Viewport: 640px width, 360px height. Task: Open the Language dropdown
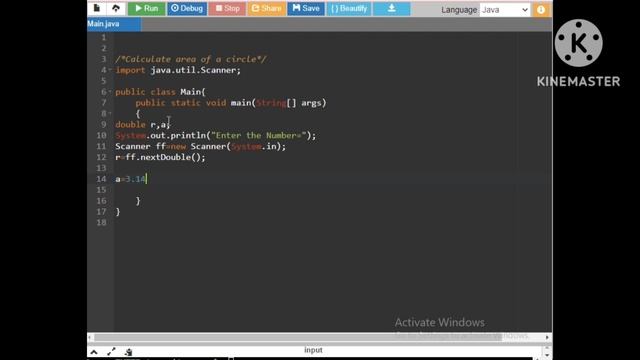click(x=505, y=10)
